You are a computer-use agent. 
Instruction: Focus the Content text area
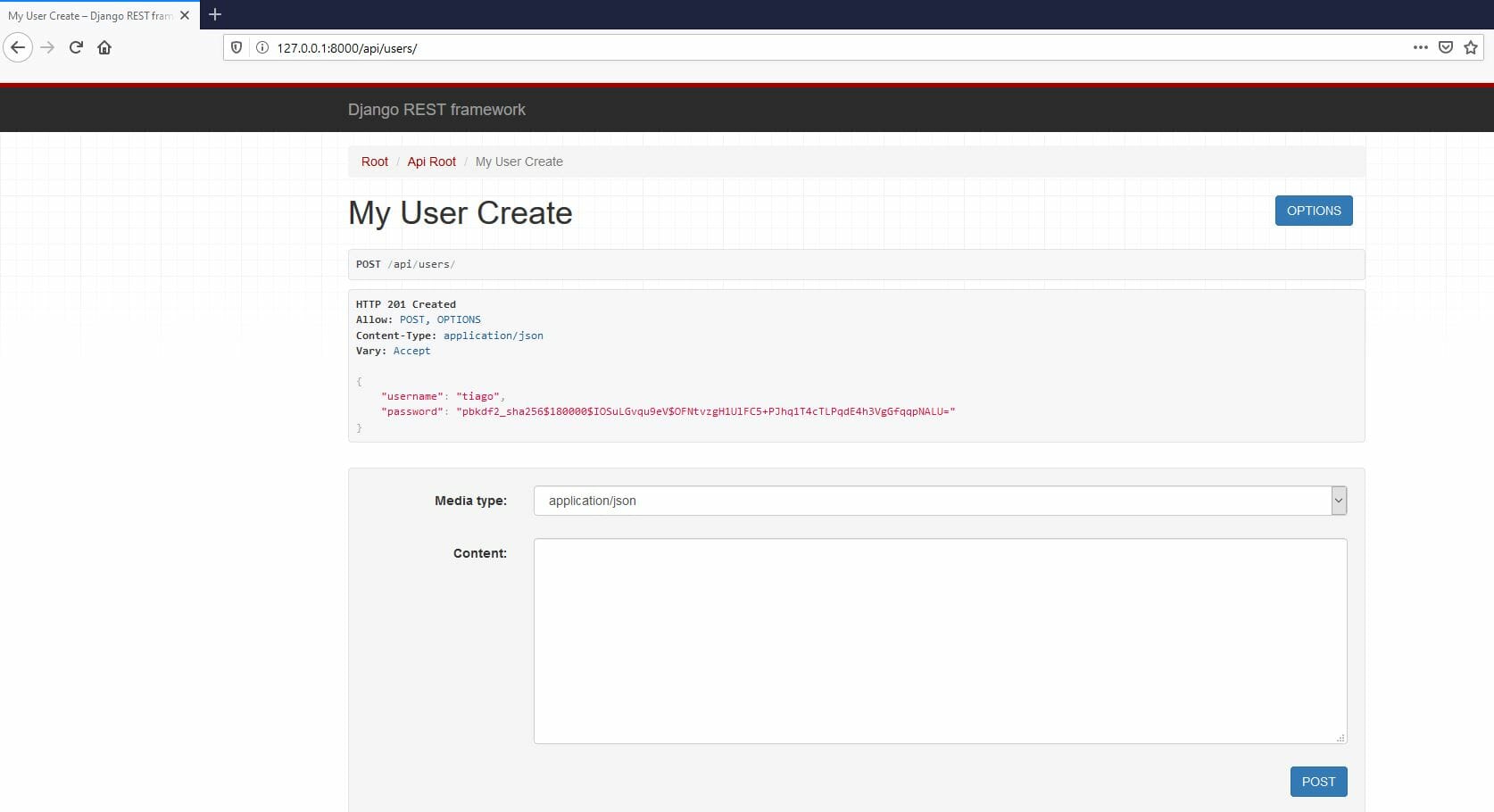(x=940, y=641)
